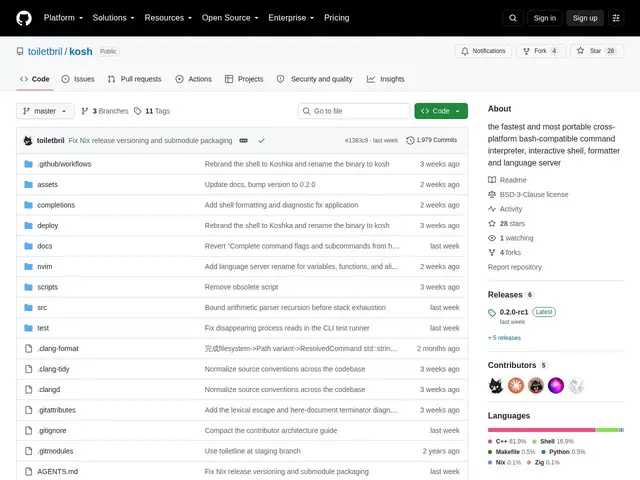This screenshot has height=480, width=640.
Task: Expand the Enterprise menu
Action: pos(291,18)
